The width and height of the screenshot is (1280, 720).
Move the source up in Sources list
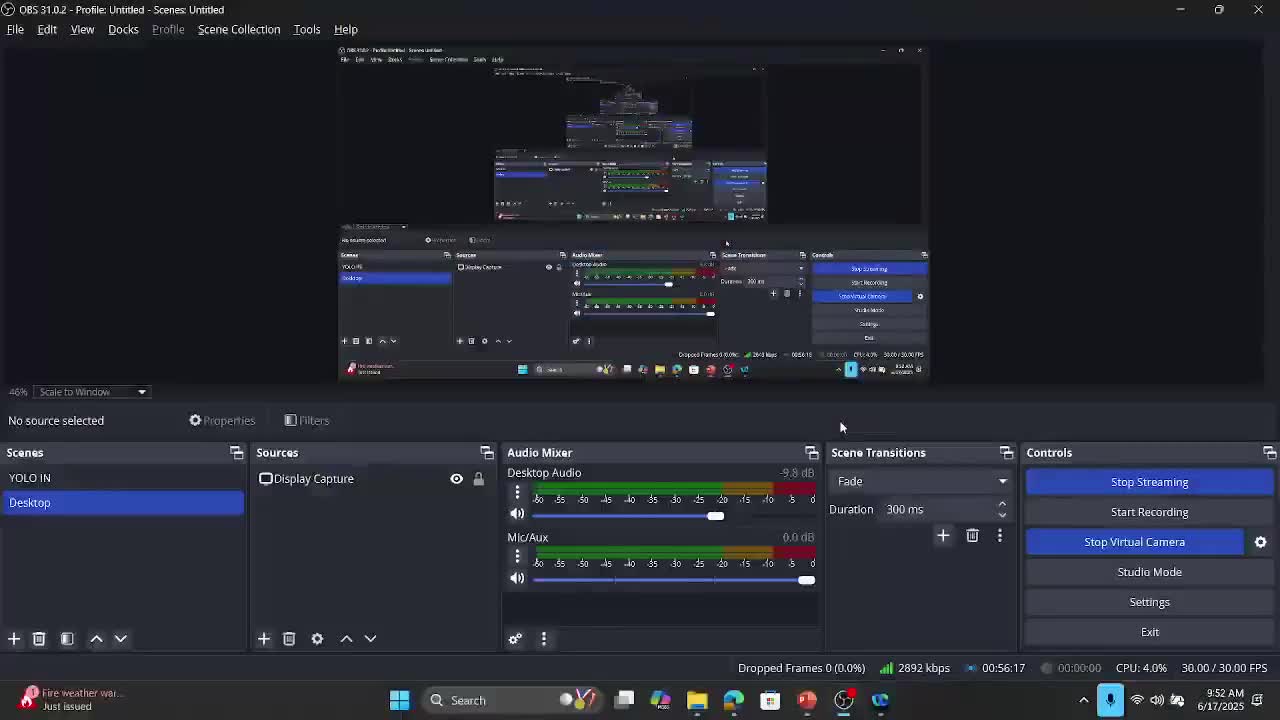tap(346, 639)
